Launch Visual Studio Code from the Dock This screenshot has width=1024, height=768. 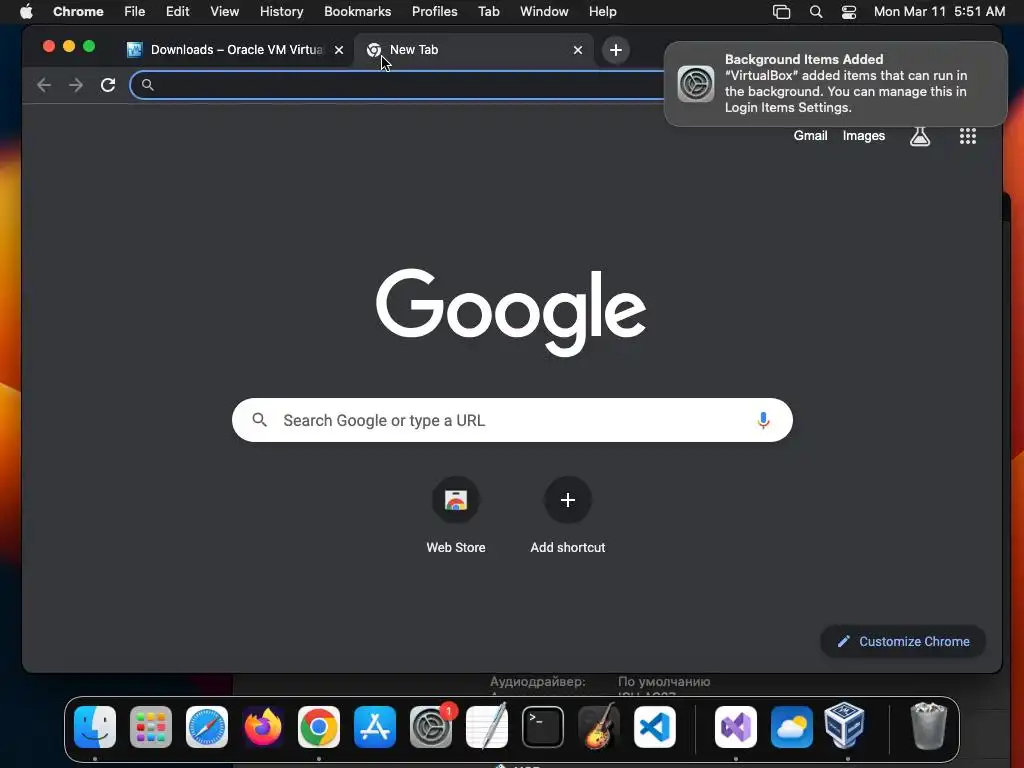(x=654, y=727)
